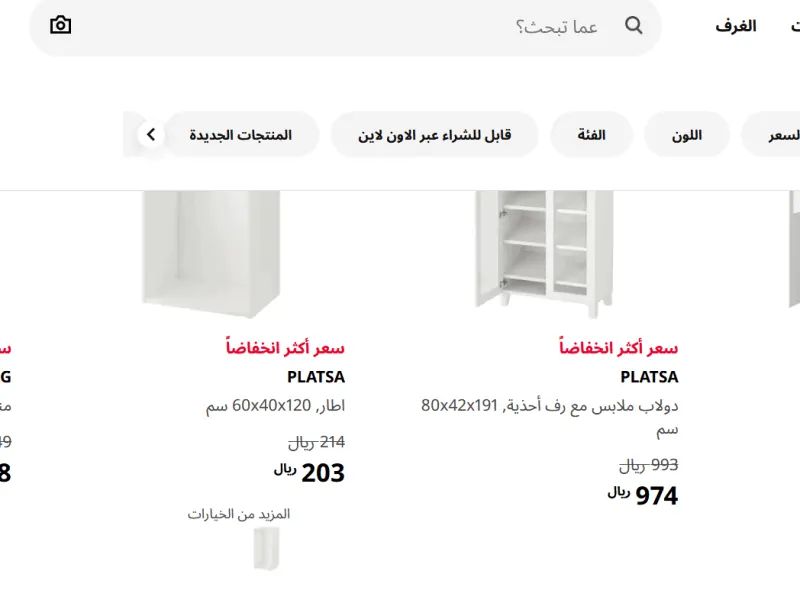800x600 pixels.
Task: Focus the 'عما تبحث؟' search field
Action: pos(345,27)
